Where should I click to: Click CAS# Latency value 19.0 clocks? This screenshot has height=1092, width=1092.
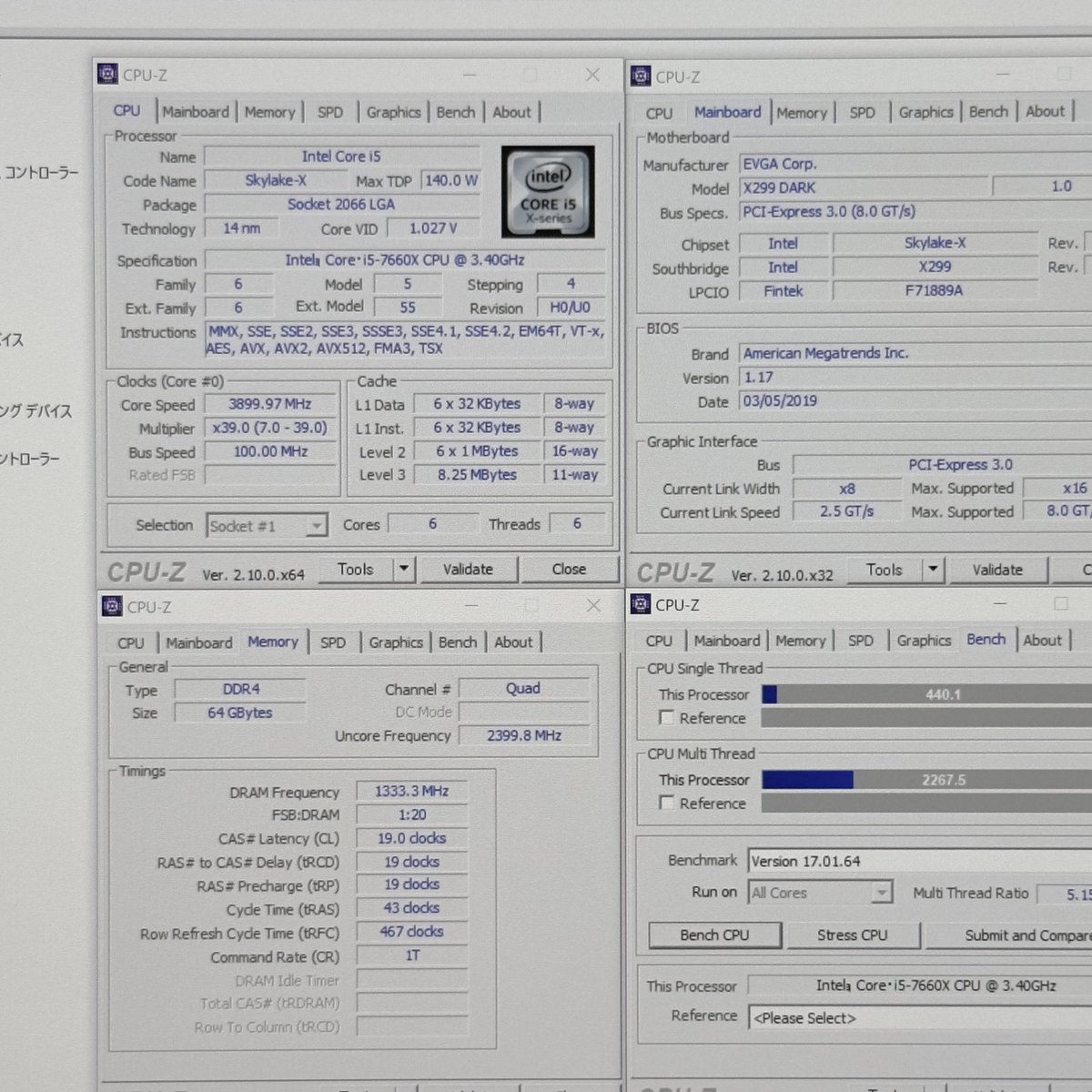point(411,839)
